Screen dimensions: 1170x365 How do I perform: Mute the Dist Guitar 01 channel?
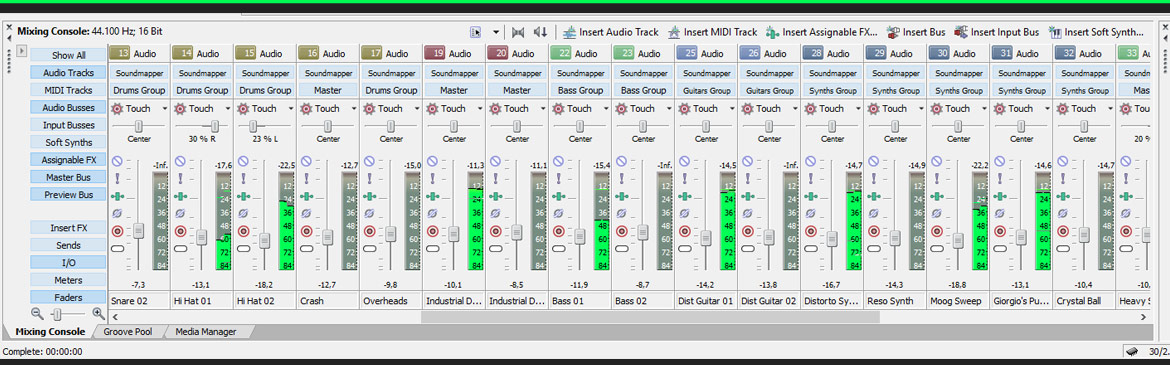(684, 160)
